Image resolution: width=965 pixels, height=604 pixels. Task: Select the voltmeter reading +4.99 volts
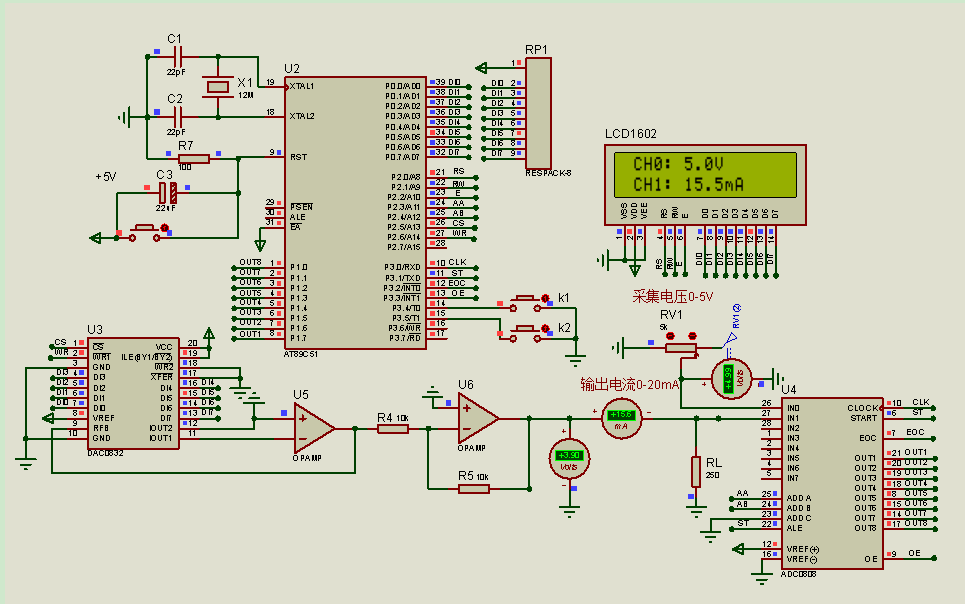point(732,379)
